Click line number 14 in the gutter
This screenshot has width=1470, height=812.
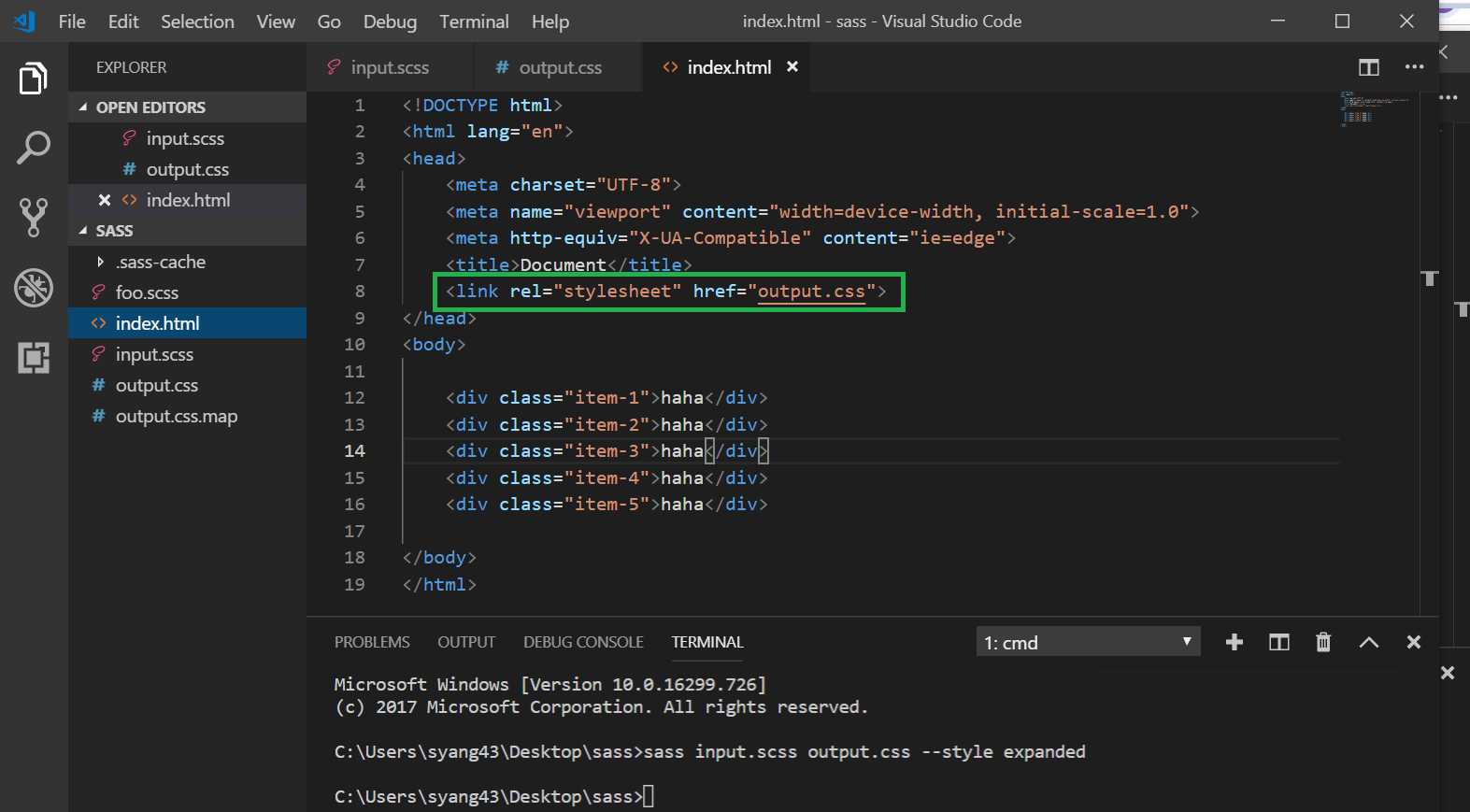(354, 451)
